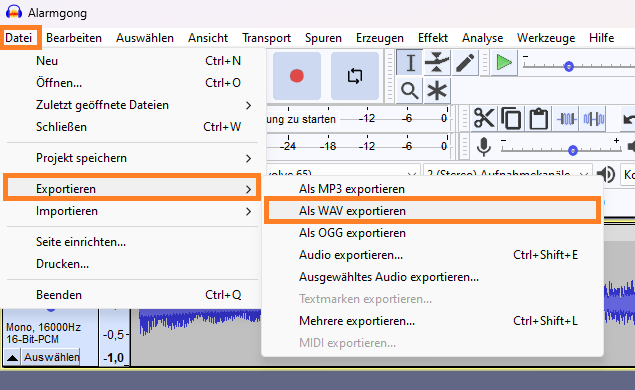Select the Zoom magnifier tool
Screen dimensions: 635x390
pyautogui.click(x=409, y=90)
